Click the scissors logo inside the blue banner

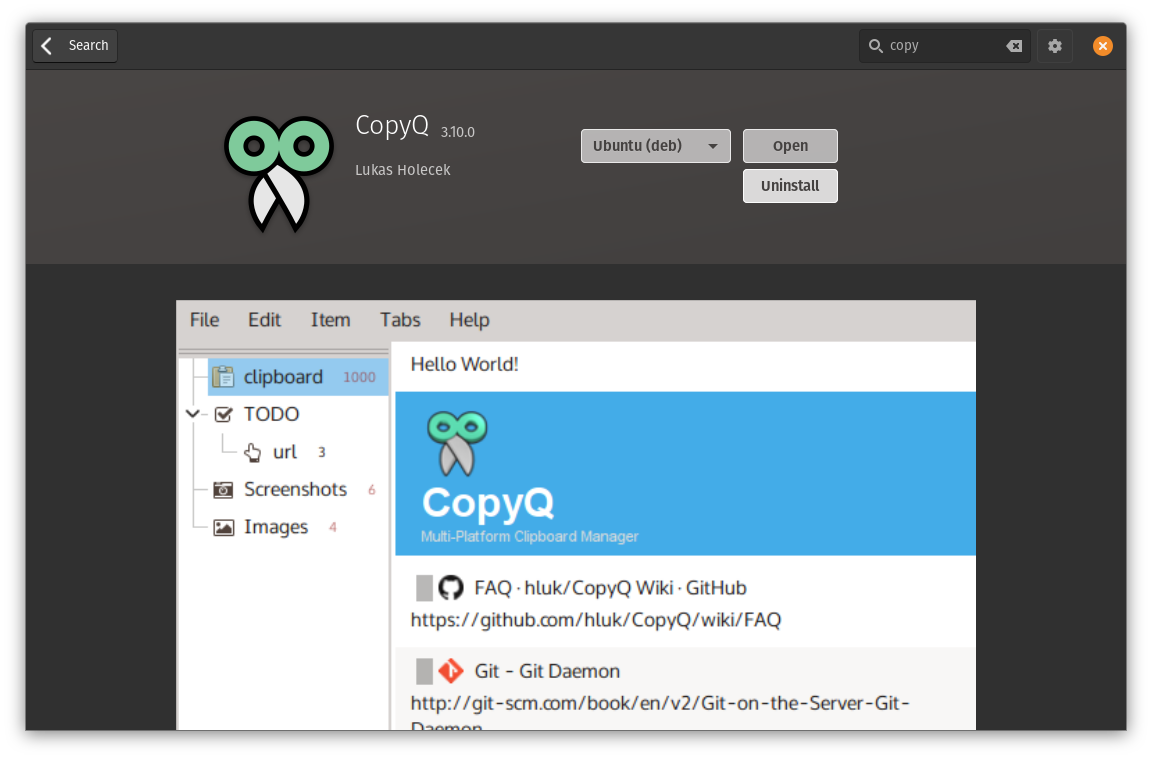[457, 443]
